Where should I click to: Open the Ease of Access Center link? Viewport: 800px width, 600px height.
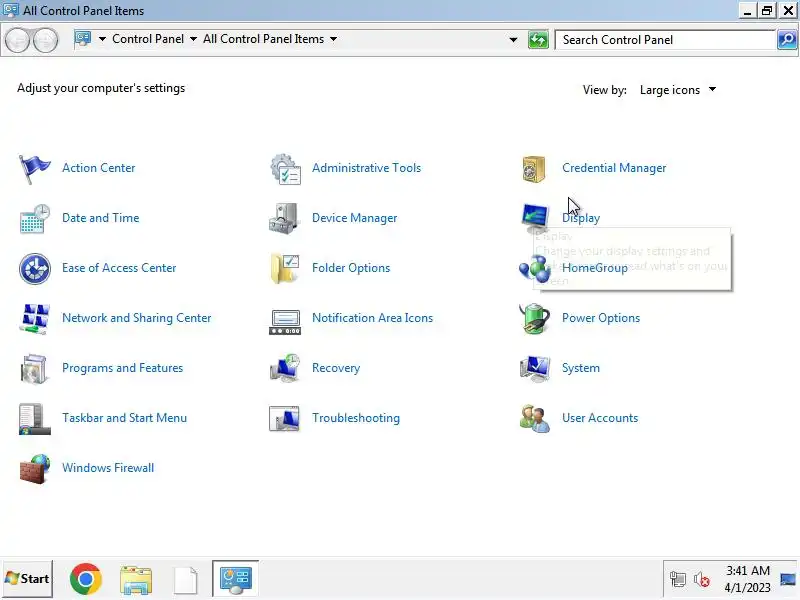[x=119, y=268]
